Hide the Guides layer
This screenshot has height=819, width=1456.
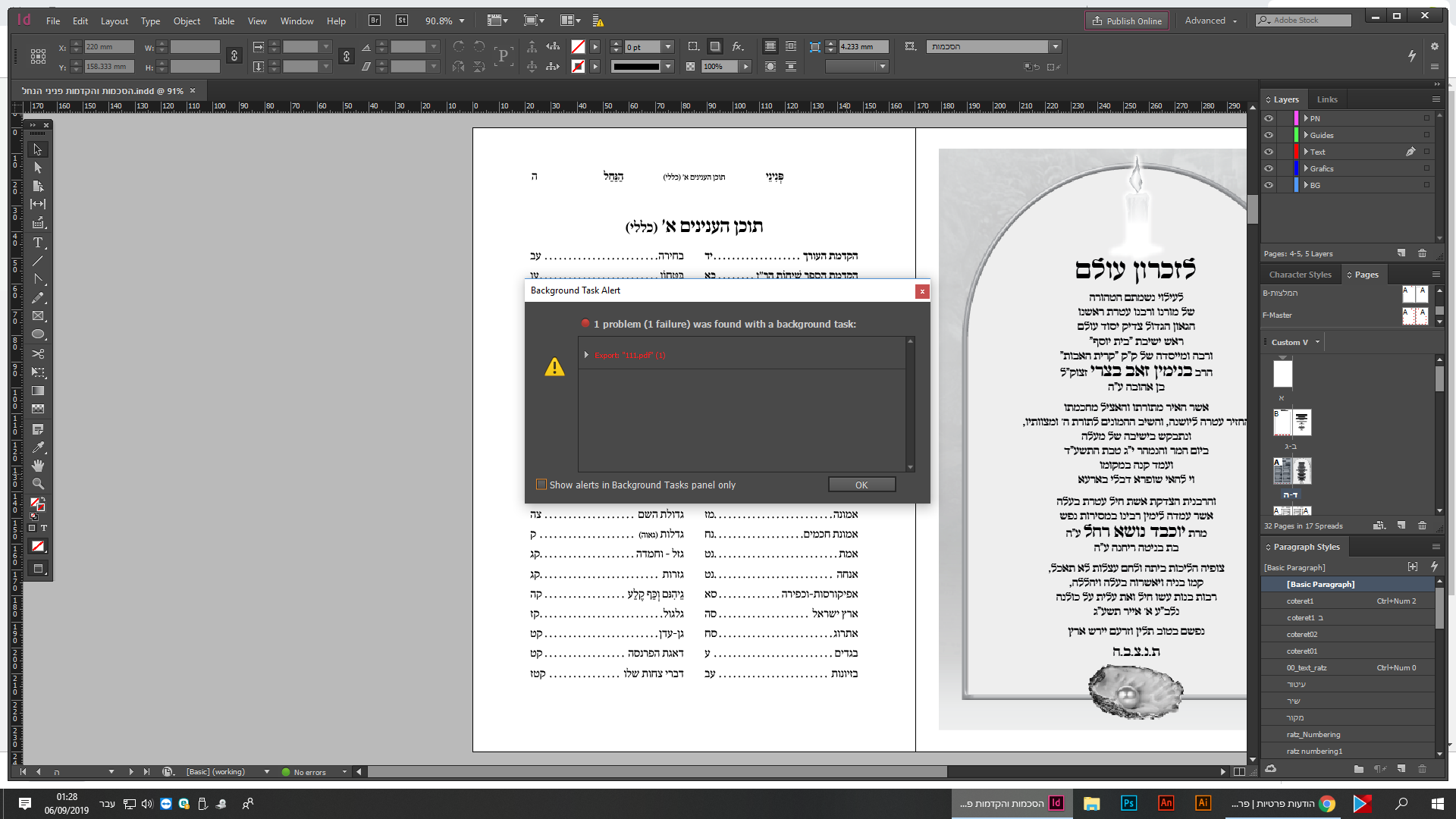pos(1269,135)
